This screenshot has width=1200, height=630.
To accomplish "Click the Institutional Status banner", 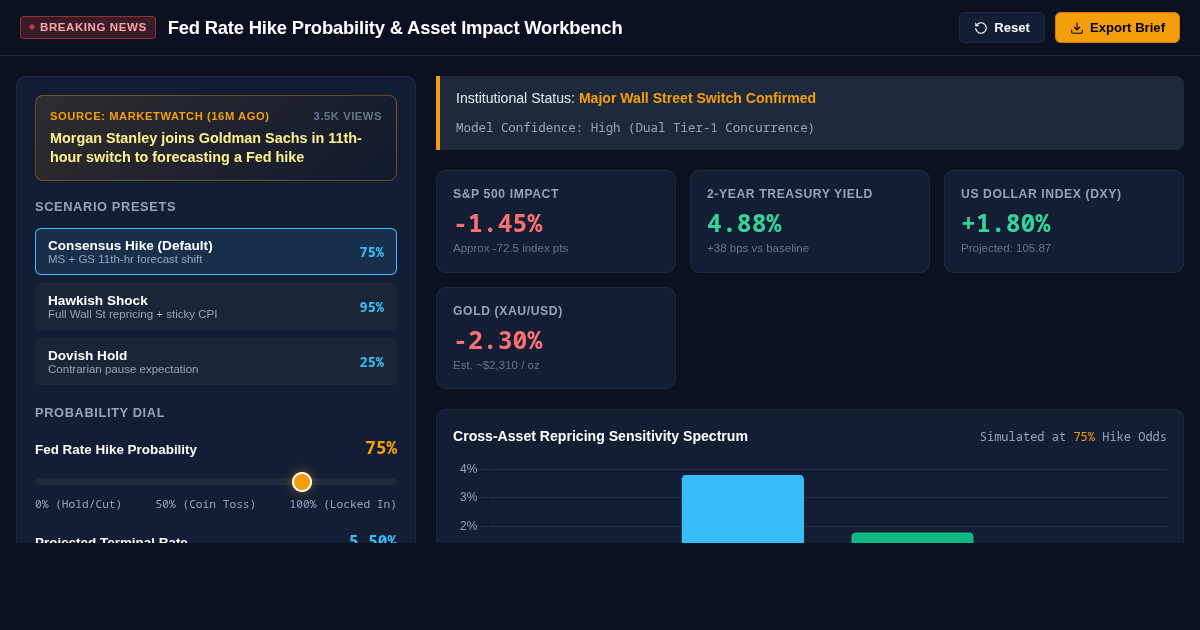I will (x=810, y=113).
